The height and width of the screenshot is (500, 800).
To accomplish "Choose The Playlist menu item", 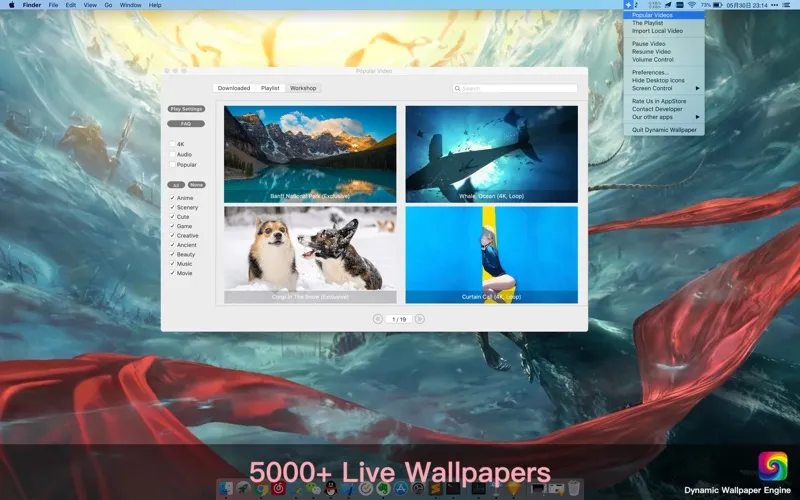I will (664, 23).
